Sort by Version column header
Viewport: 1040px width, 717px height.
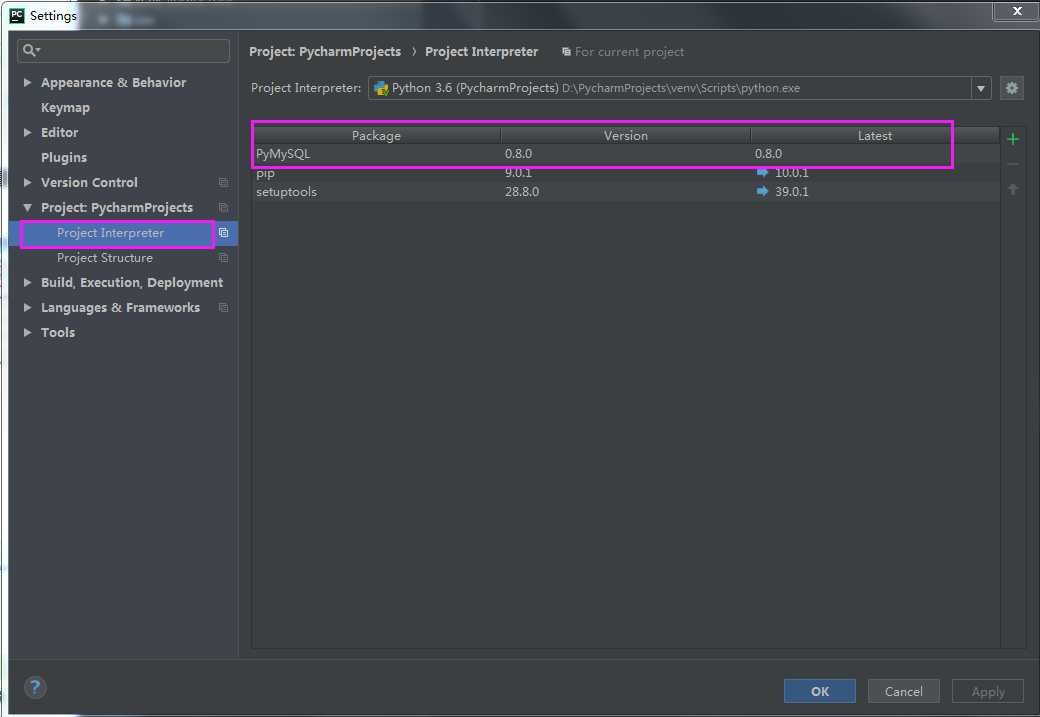[x=625, y=135]
